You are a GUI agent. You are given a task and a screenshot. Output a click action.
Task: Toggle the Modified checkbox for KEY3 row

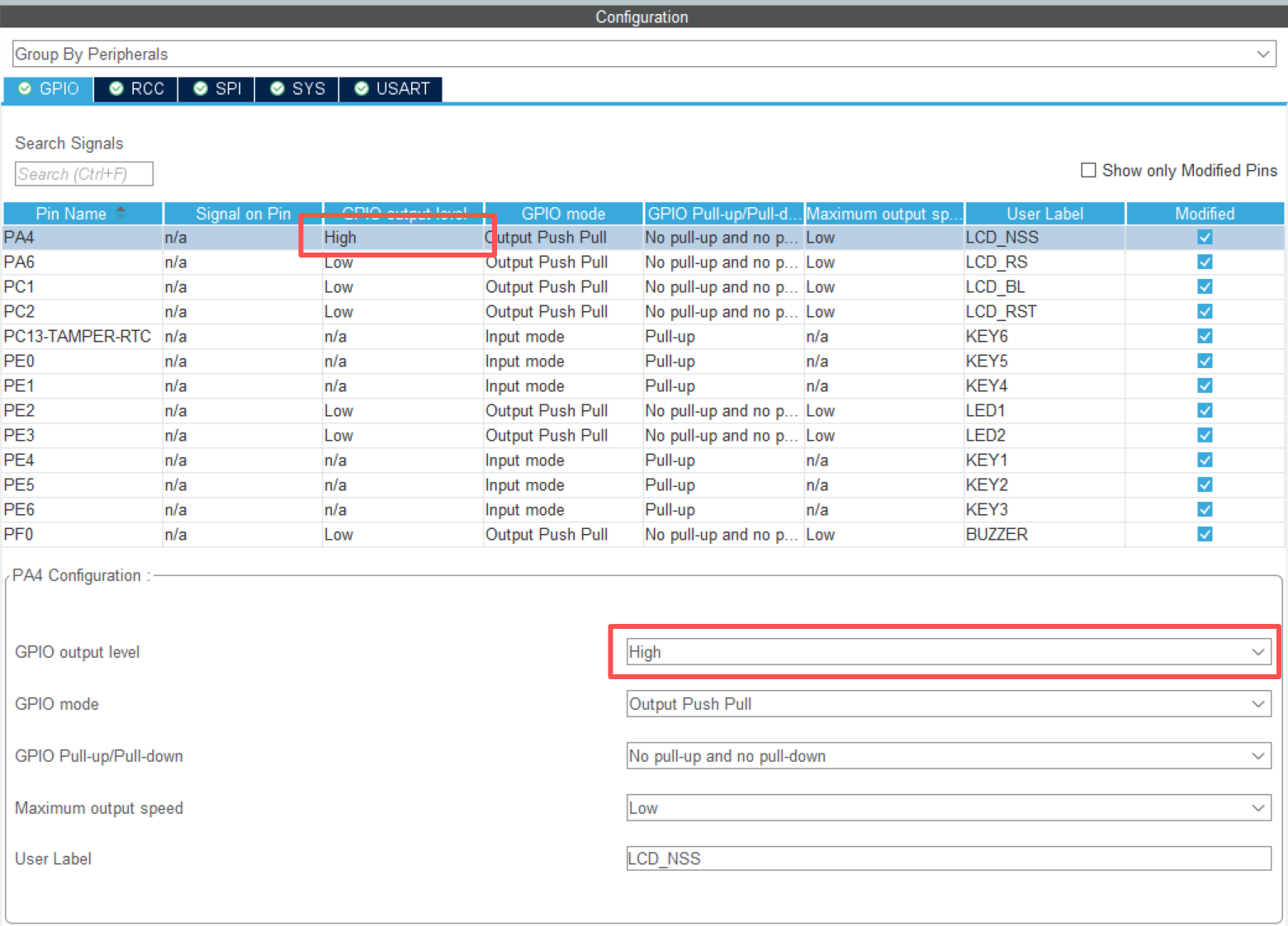[x=1205, y=509]
